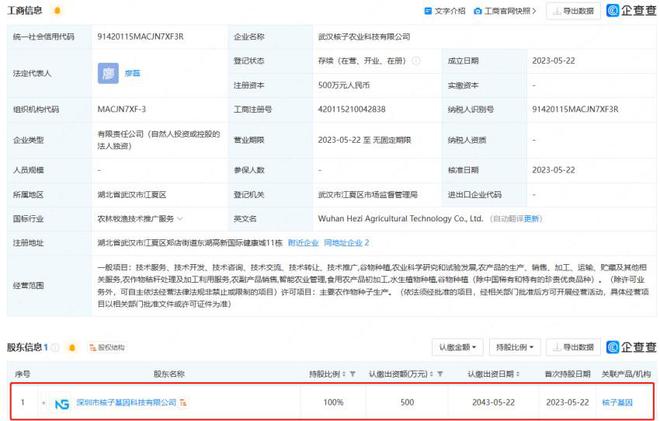
Task: Click 核准日期 value 2023-05-22
Action: [x=554, y=170]
